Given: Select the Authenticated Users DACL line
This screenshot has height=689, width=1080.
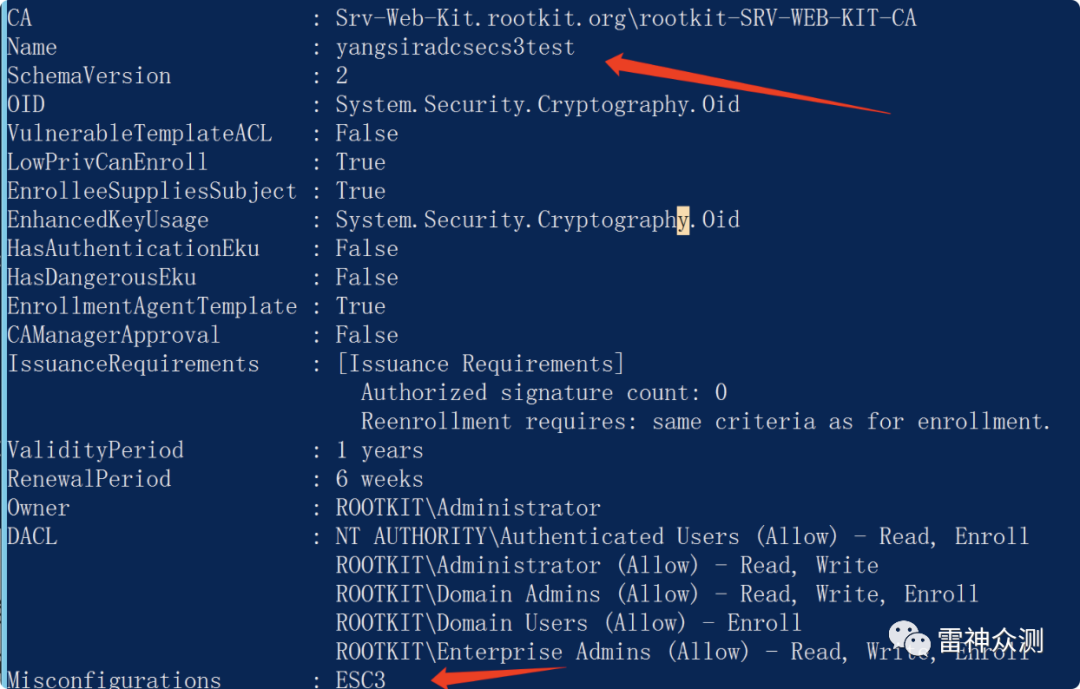Looking at the screenshot, I should click(x=682, y=537).
